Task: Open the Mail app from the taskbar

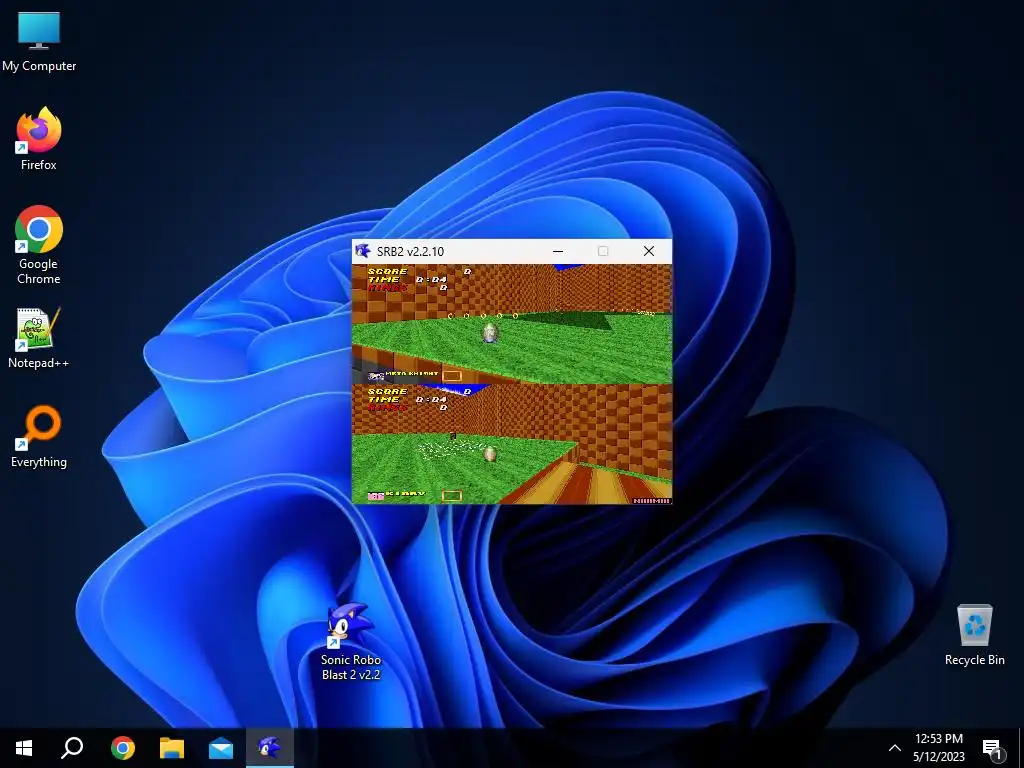Action: pyautogui.click(x=221, y=748)
